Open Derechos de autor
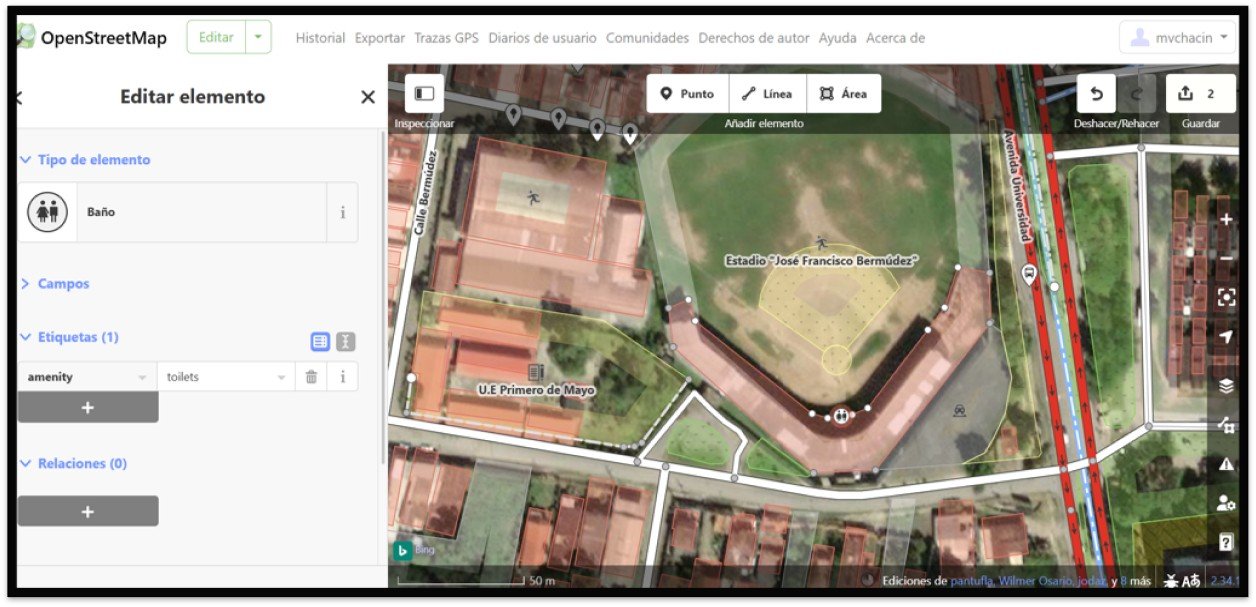This screenshot has height=607, width=1256. [x=754, y=38]
